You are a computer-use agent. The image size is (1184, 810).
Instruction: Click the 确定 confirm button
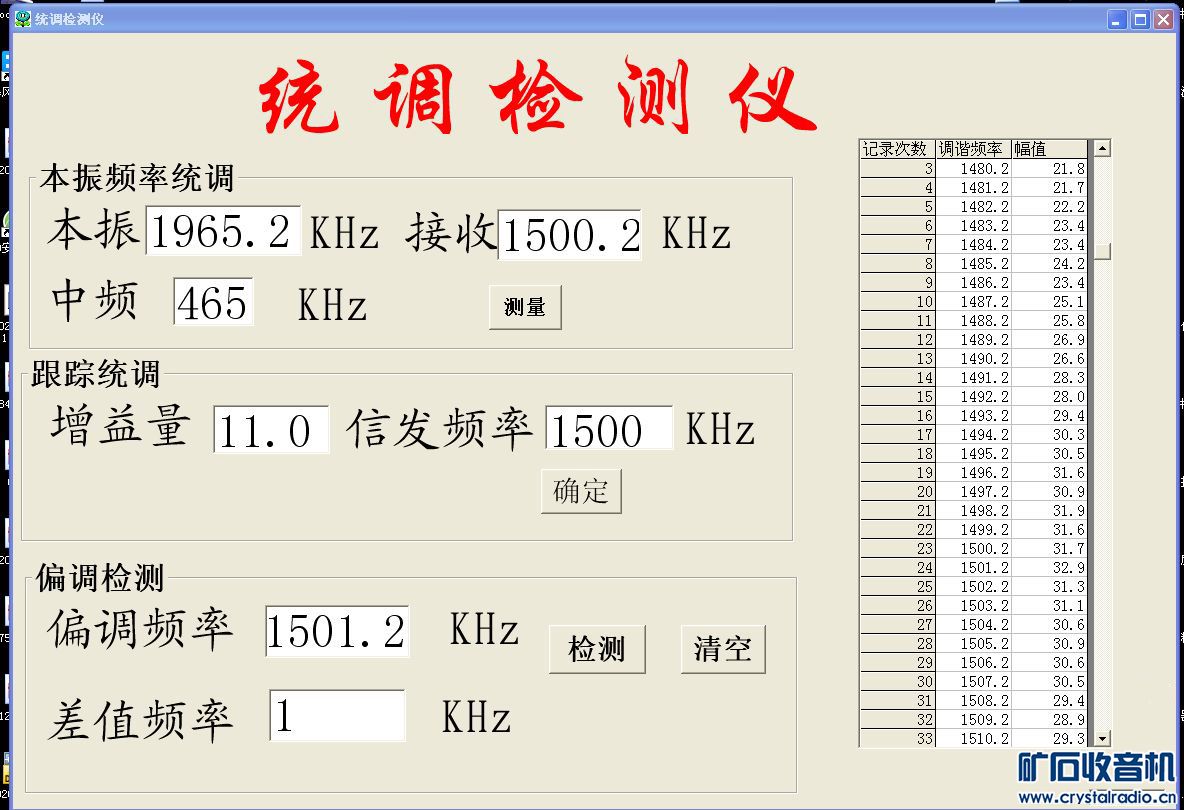coord(581,491)
